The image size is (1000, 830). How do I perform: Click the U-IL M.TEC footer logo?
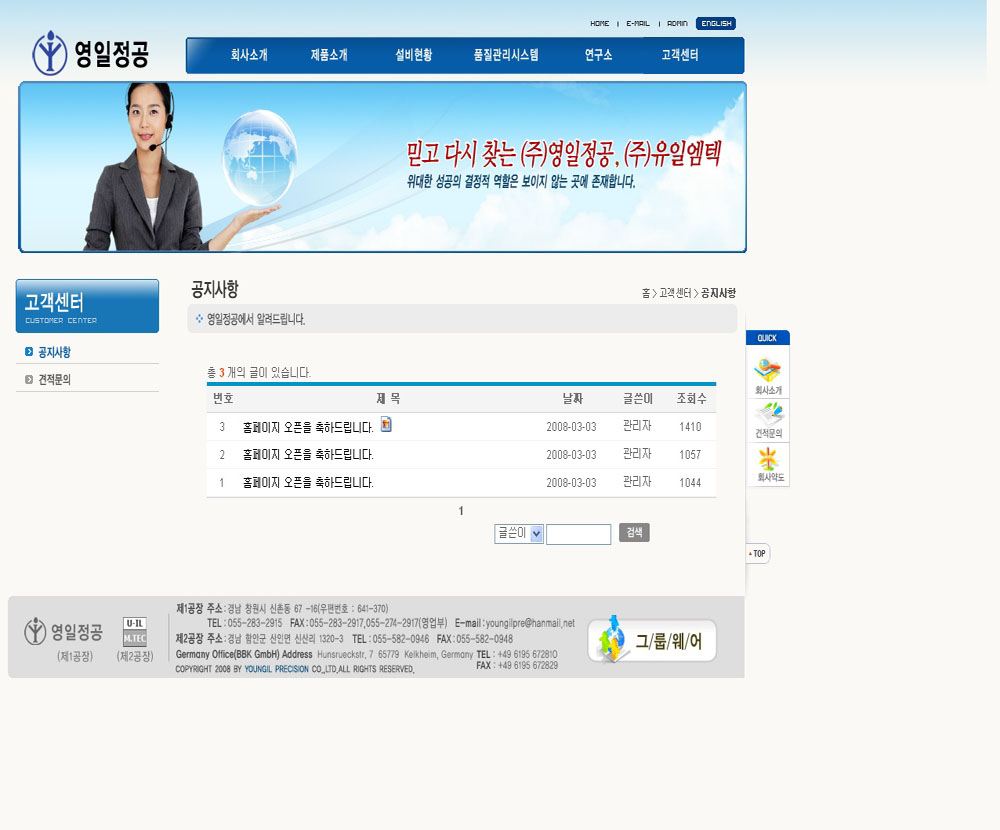coord(135,632)
